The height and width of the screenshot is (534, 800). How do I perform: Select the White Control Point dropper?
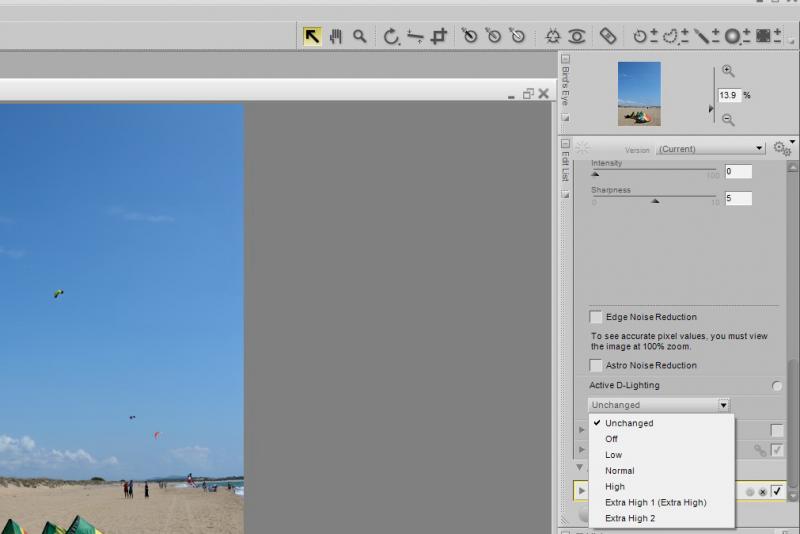coord(517,36)
